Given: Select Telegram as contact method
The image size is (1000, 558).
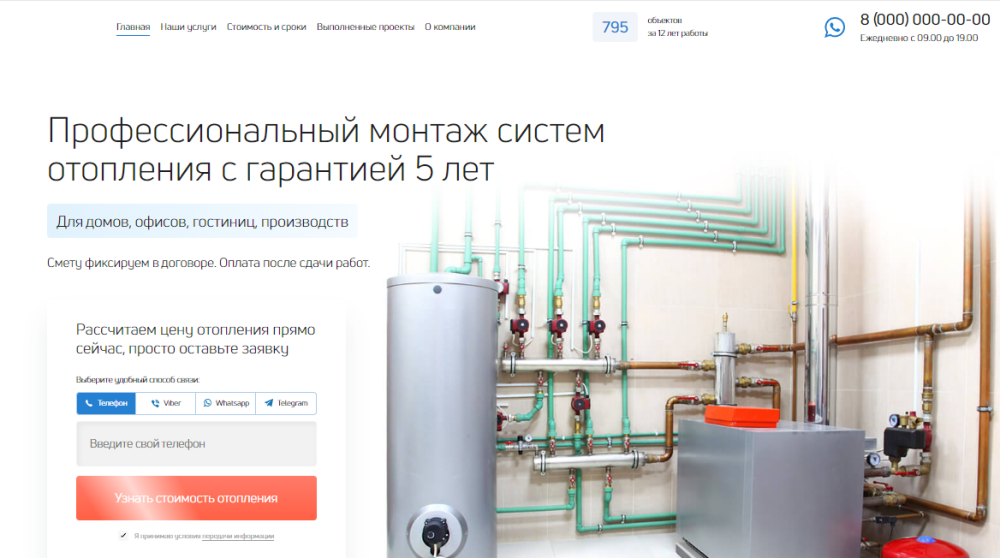Looking at the screenshot, I should 286,403.
